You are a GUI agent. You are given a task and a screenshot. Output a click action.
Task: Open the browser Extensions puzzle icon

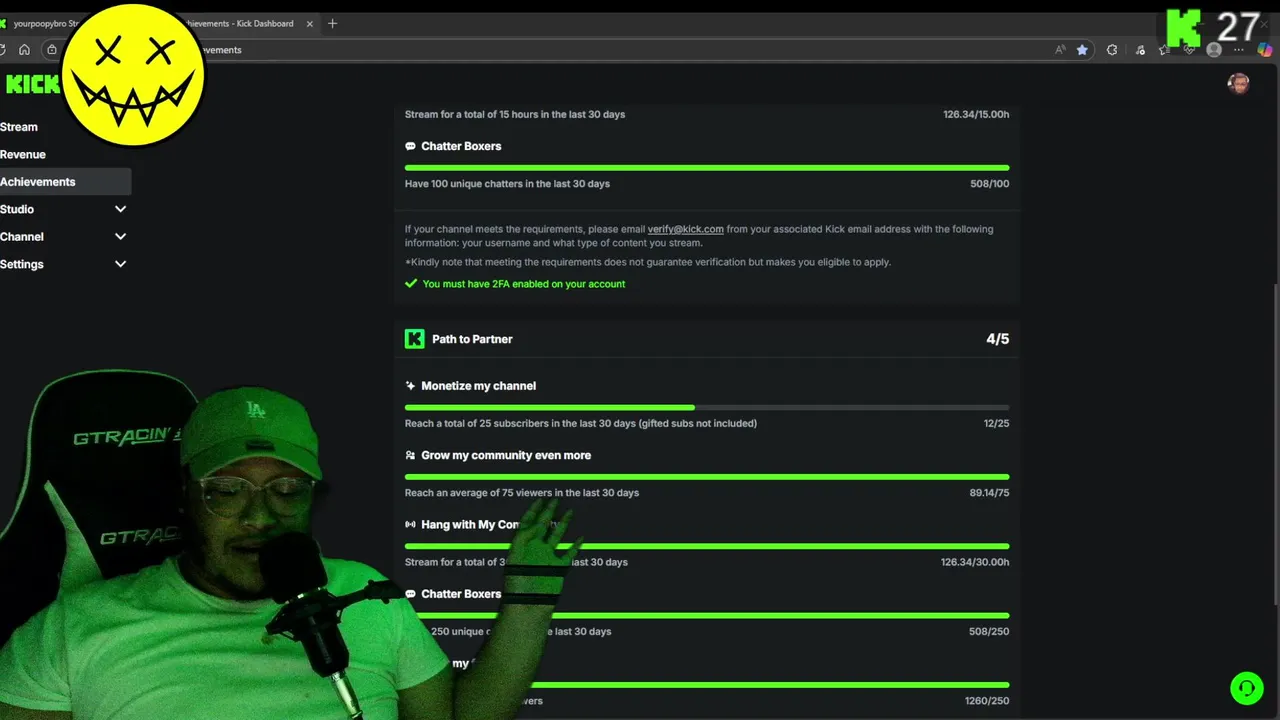click(x=1112, y=50)
